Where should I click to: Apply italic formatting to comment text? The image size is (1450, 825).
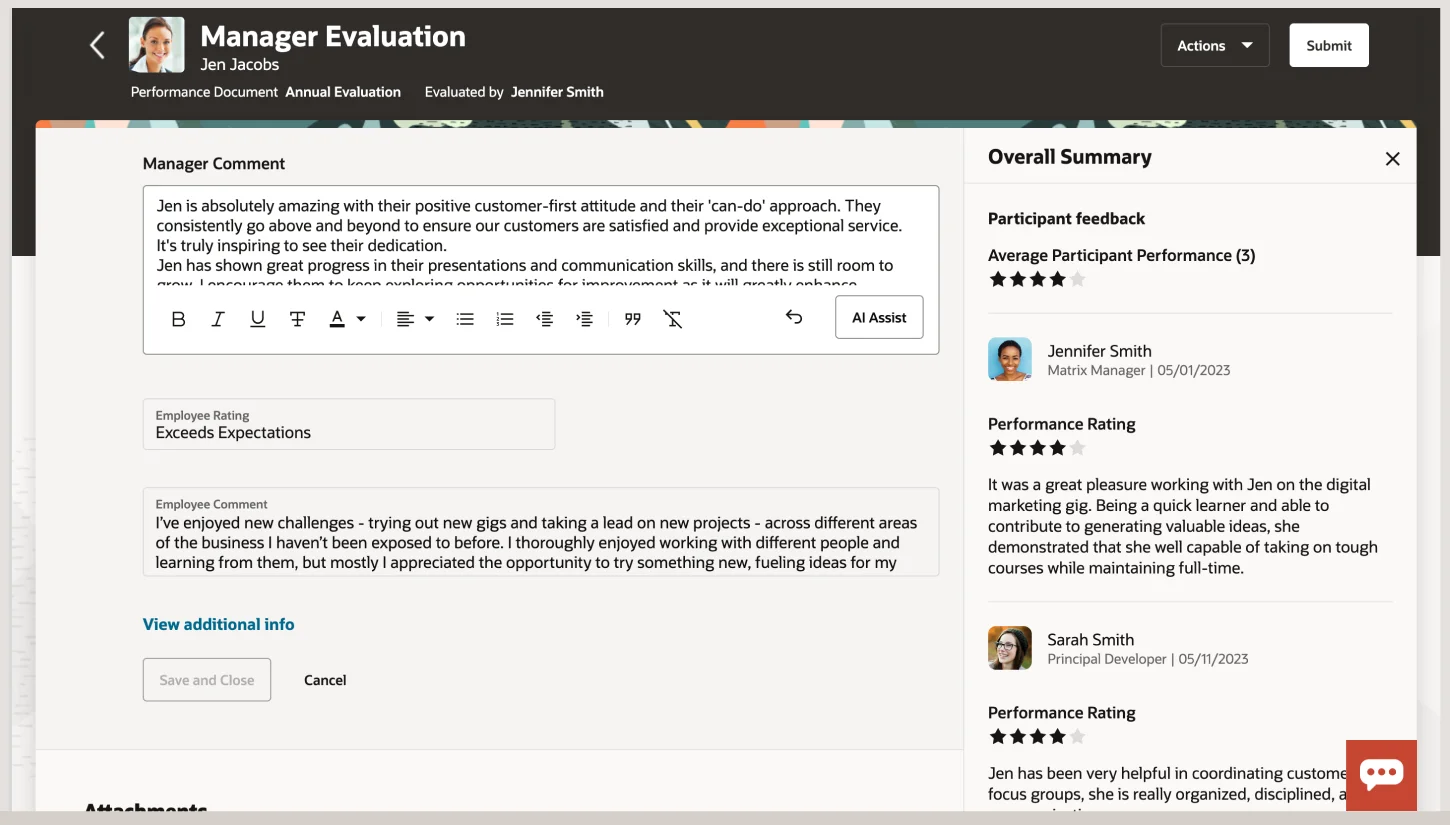click(218, 319)
